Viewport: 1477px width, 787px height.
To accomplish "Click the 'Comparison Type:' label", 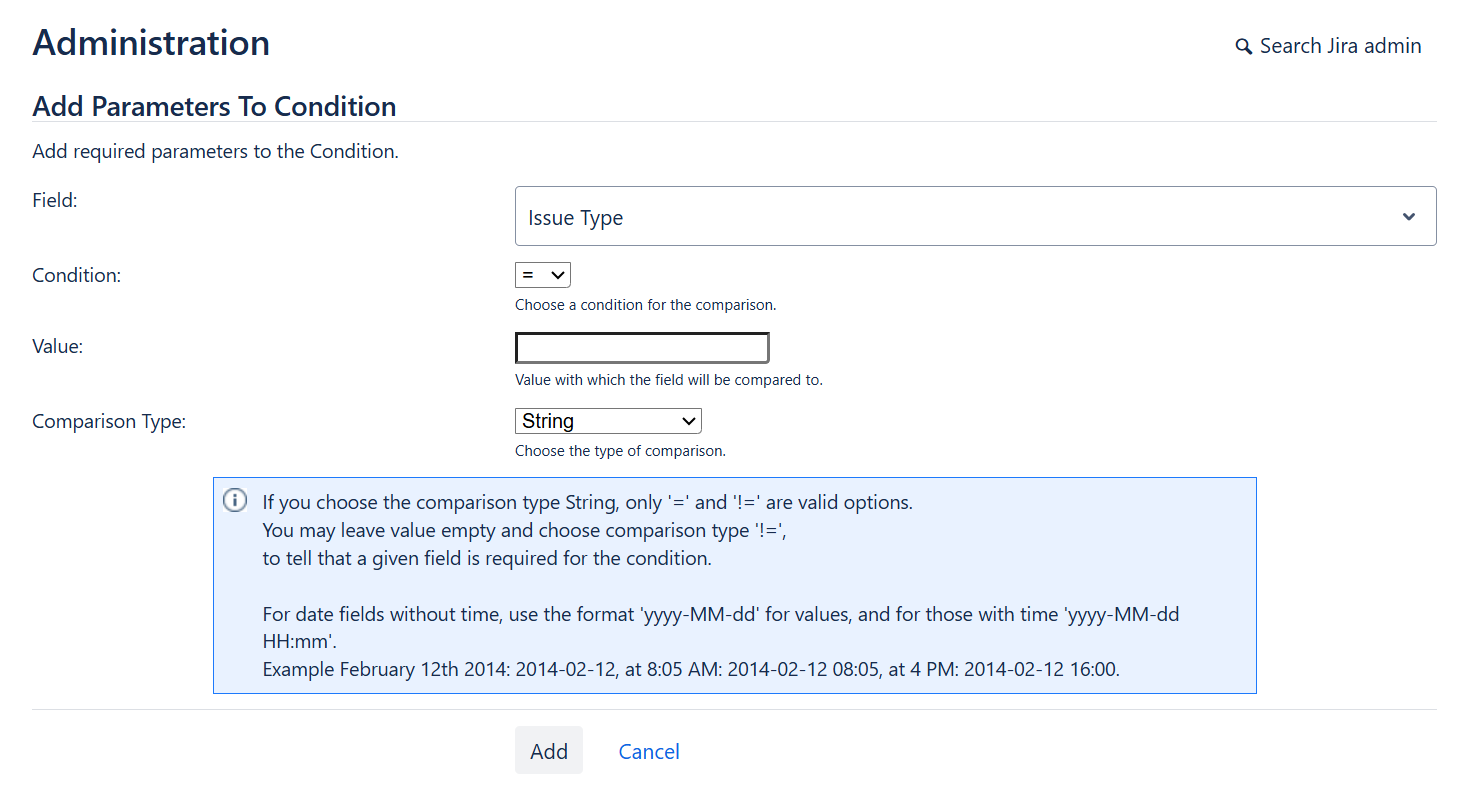I will coord(109,421).
